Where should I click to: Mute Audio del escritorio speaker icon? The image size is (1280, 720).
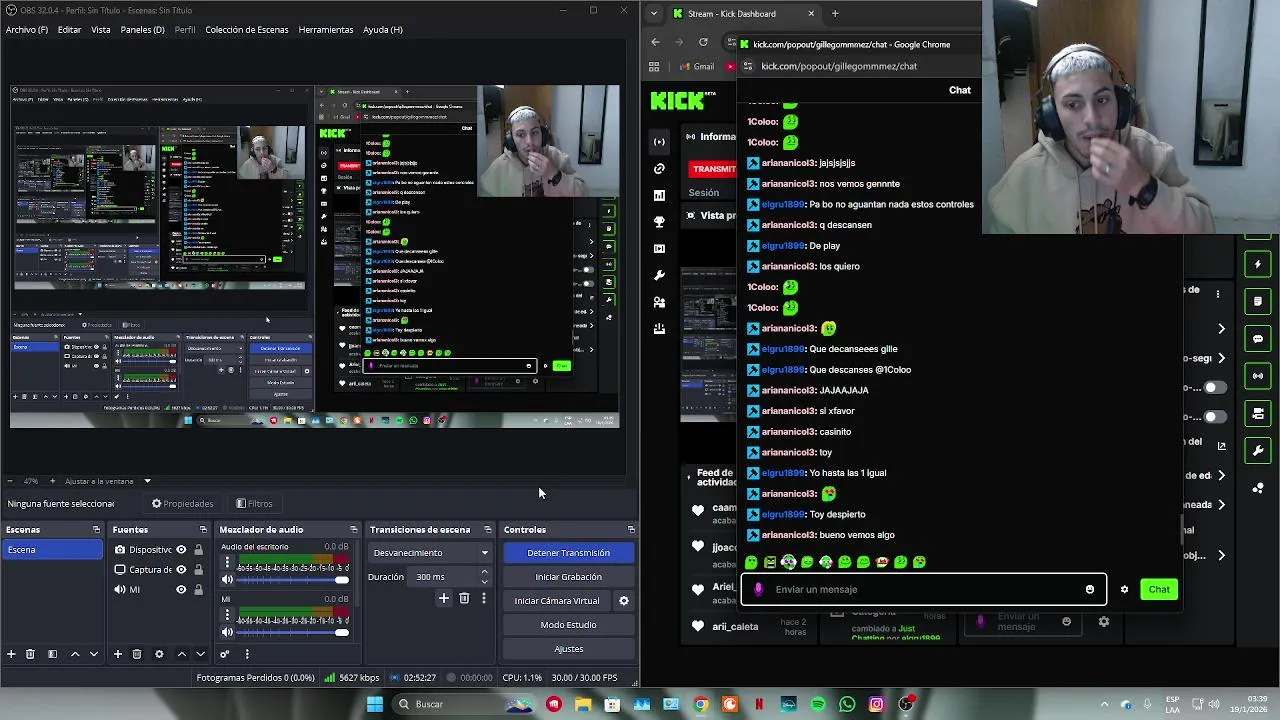point(227,580)
